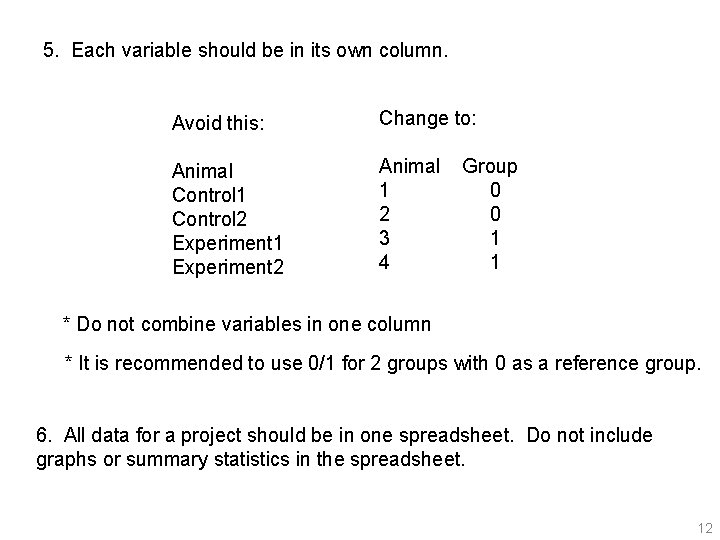Click the 'Experiment1' entry
The height and width of the screenshot is (540, 720).
point(228,243)
